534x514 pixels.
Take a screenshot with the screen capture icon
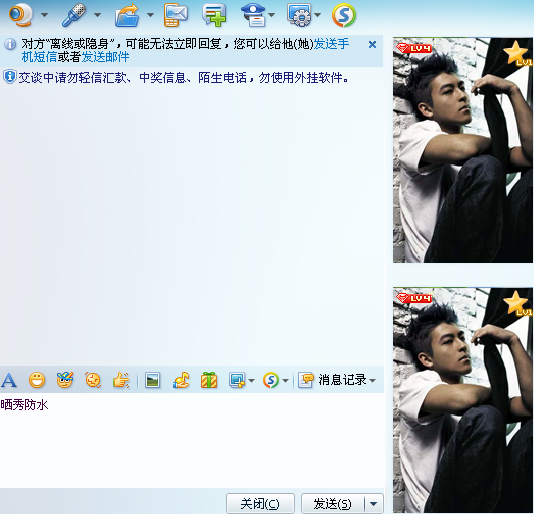(x=237, y=380)
